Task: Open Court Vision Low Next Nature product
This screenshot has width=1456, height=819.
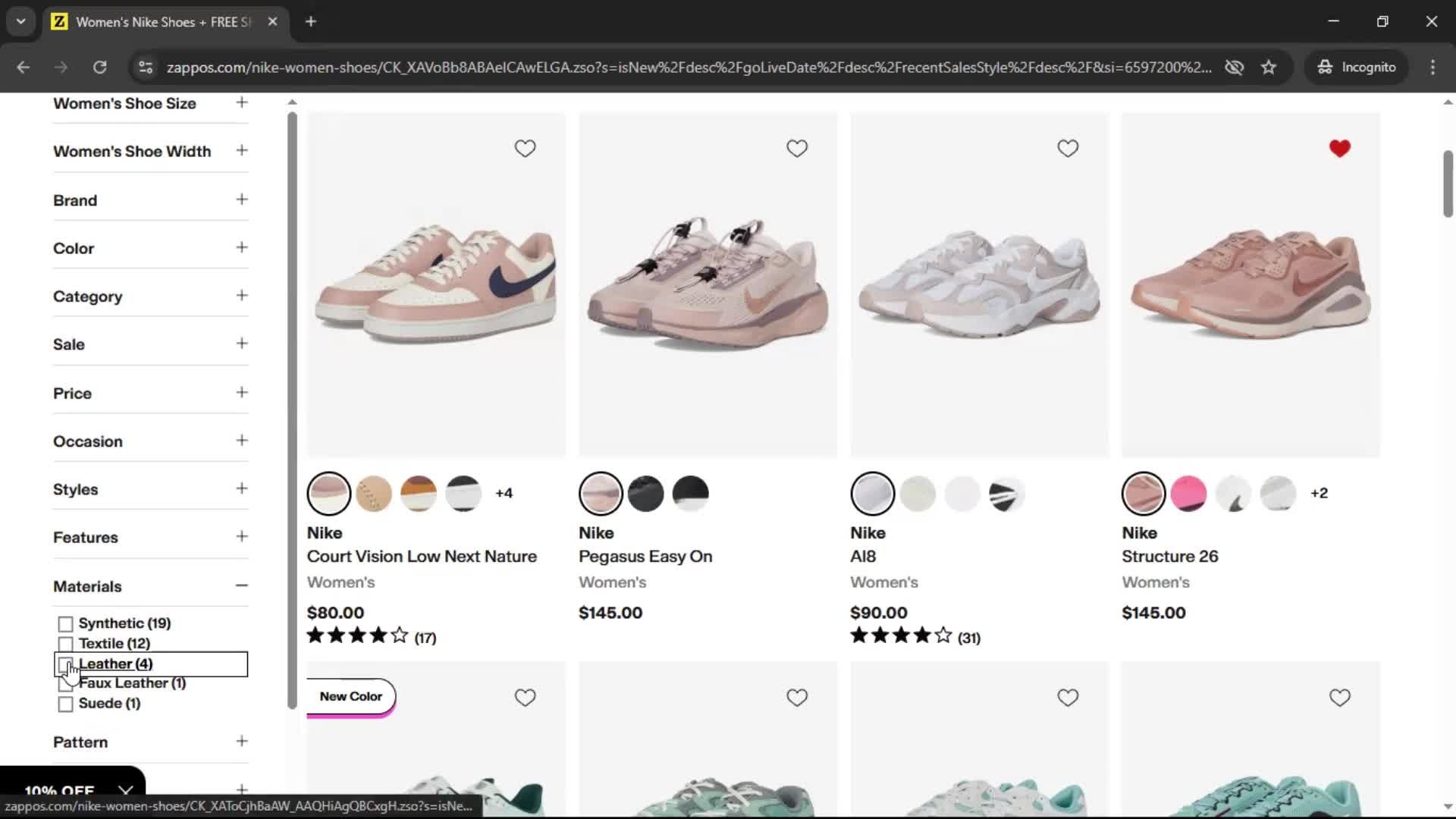Action: (x=422, y=557)
